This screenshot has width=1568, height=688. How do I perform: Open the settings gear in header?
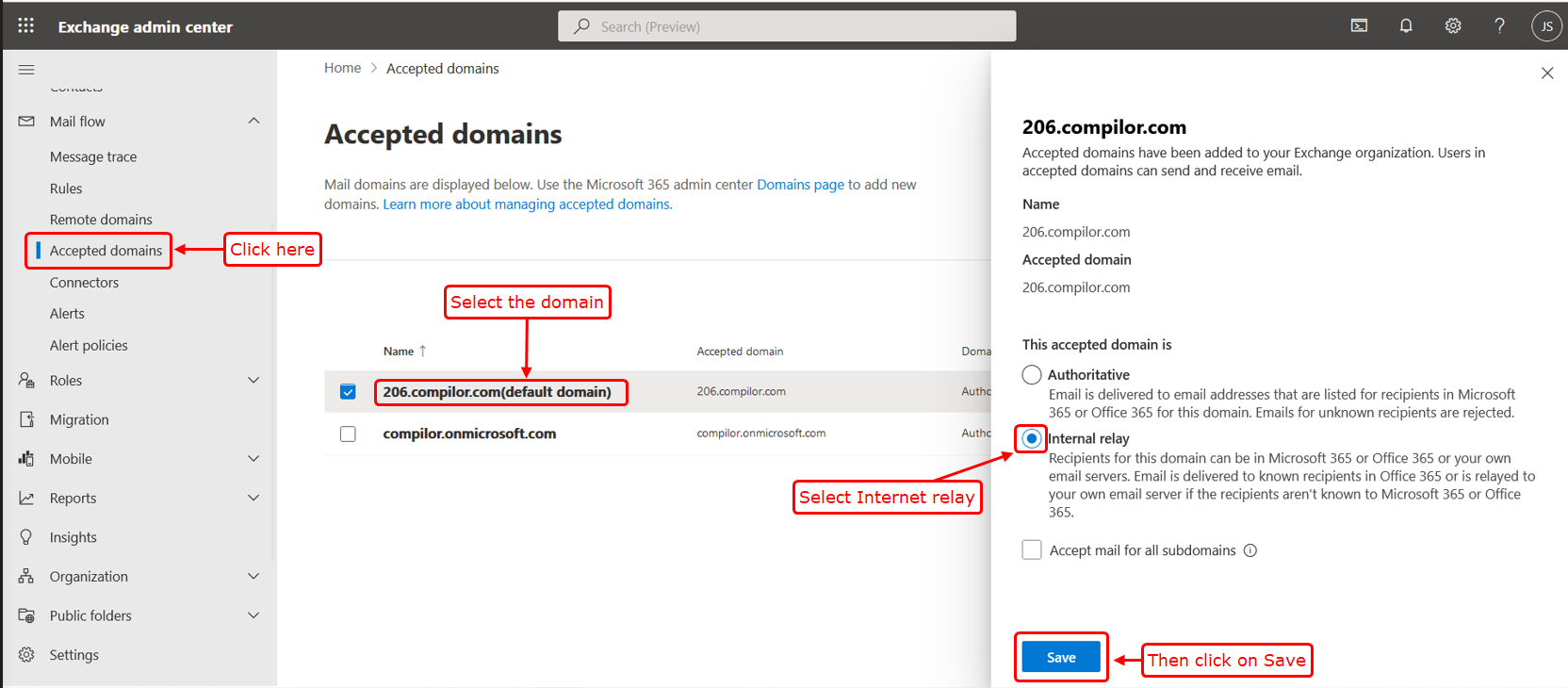click(1453, 26)
